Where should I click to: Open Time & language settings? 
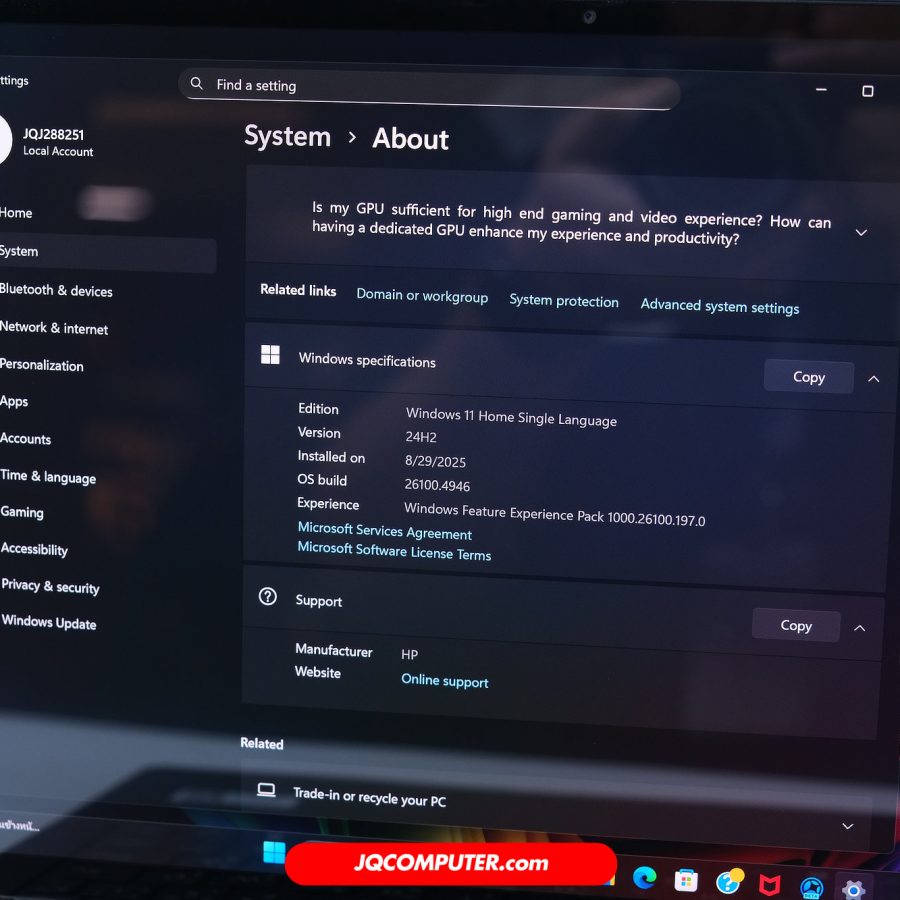(x=48, y=476)
